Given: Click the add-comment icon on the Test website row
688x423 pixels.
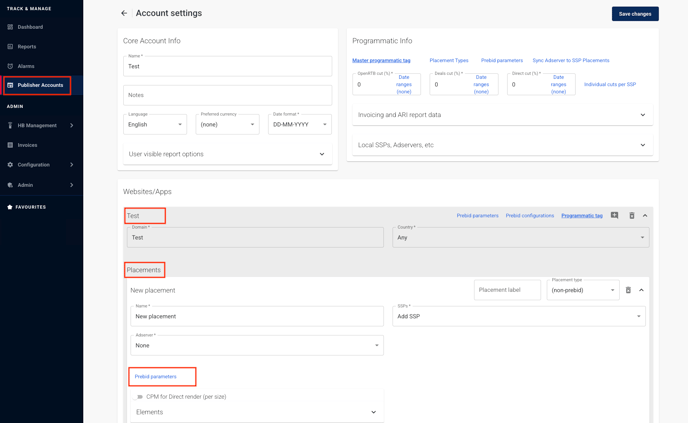Looking at the screenshot, I should [x=615, y=215].
